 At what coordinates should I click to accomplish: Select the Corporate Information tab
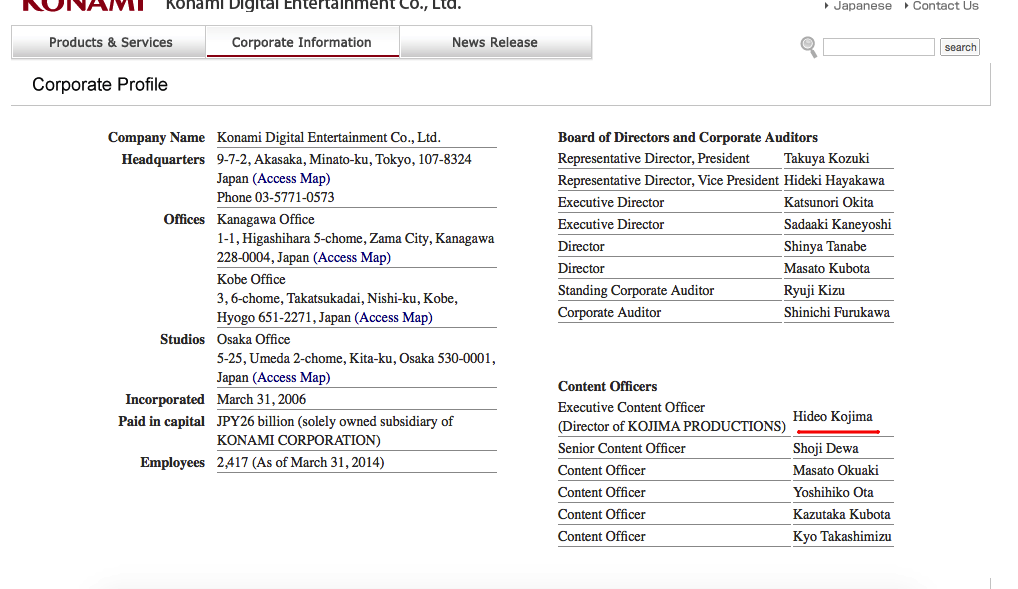302,42
